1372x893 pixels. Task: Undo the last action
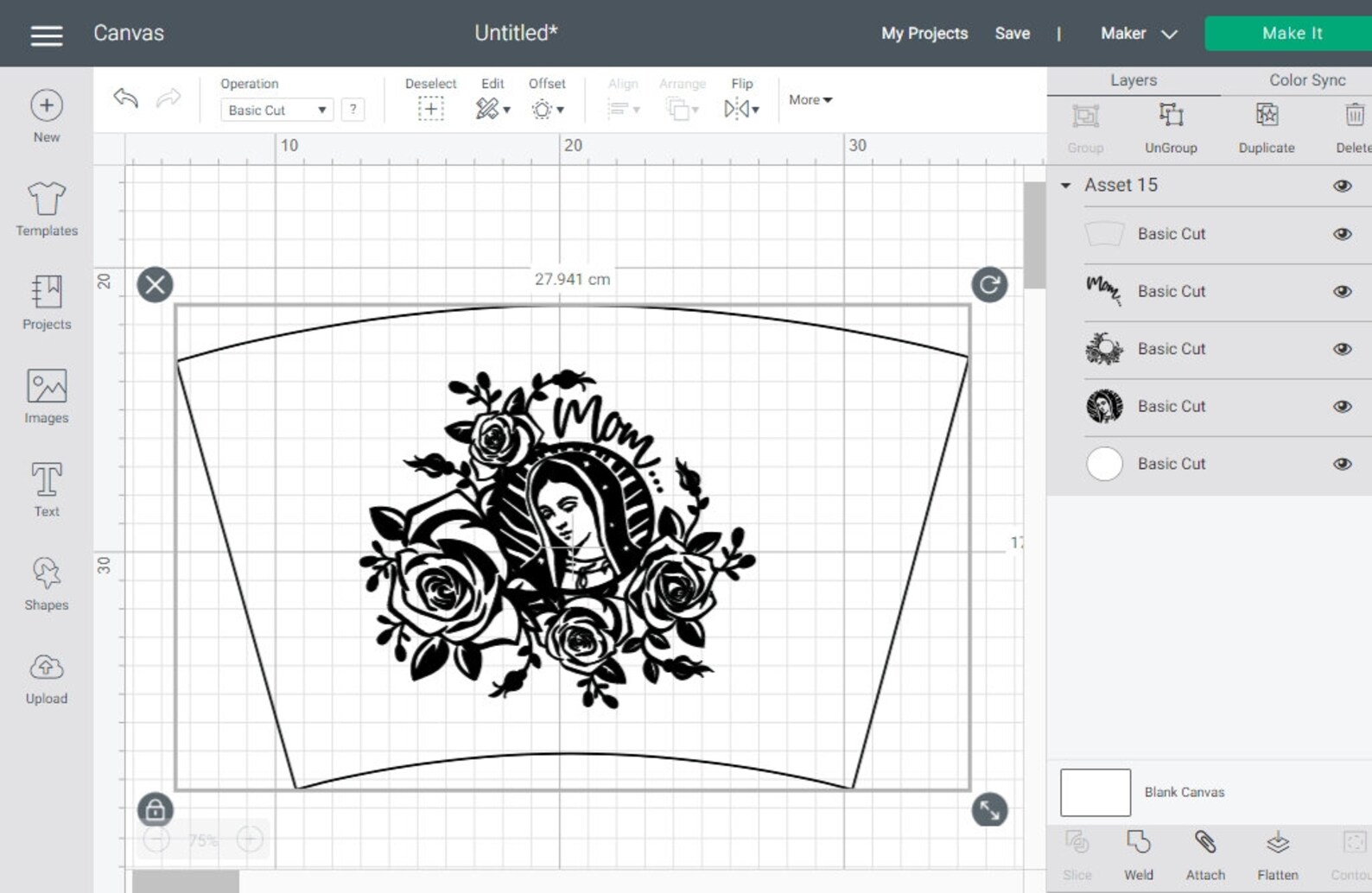click(x=126, y=98)
